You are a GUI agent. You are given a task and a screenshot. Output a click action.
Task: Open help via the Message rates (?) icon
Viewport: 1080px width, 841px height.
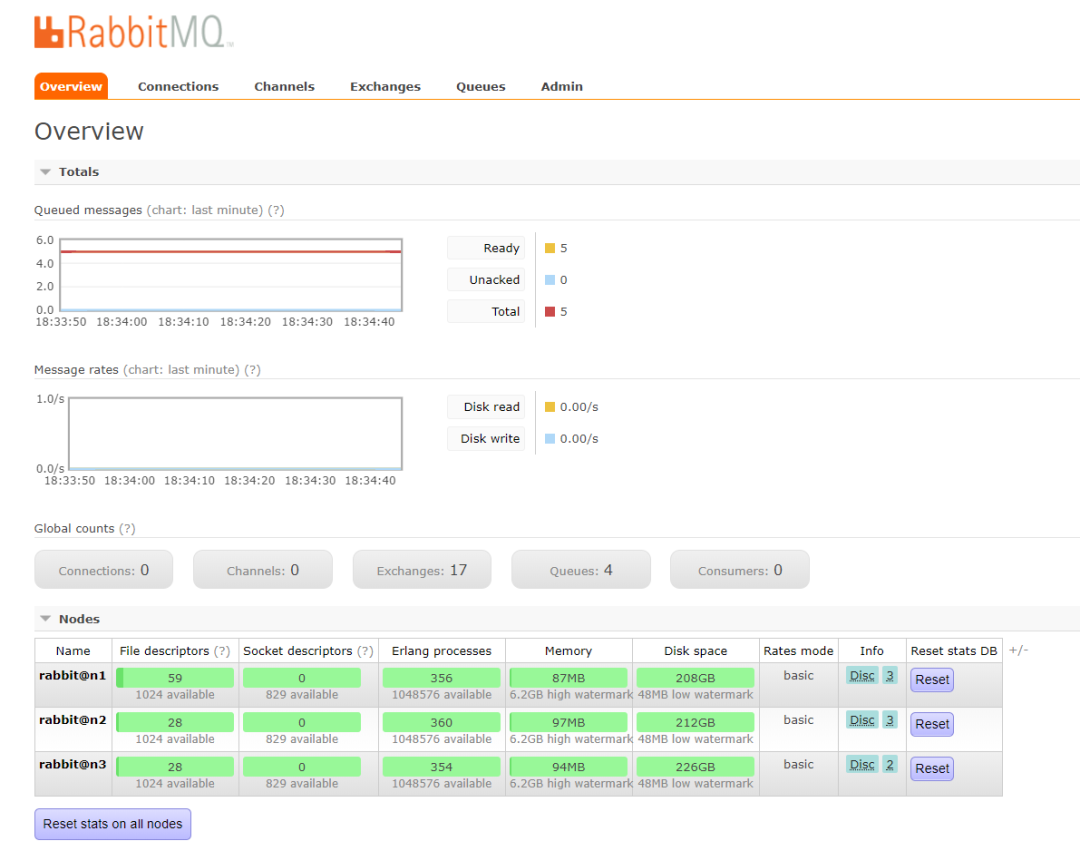[x=251, y=370]
